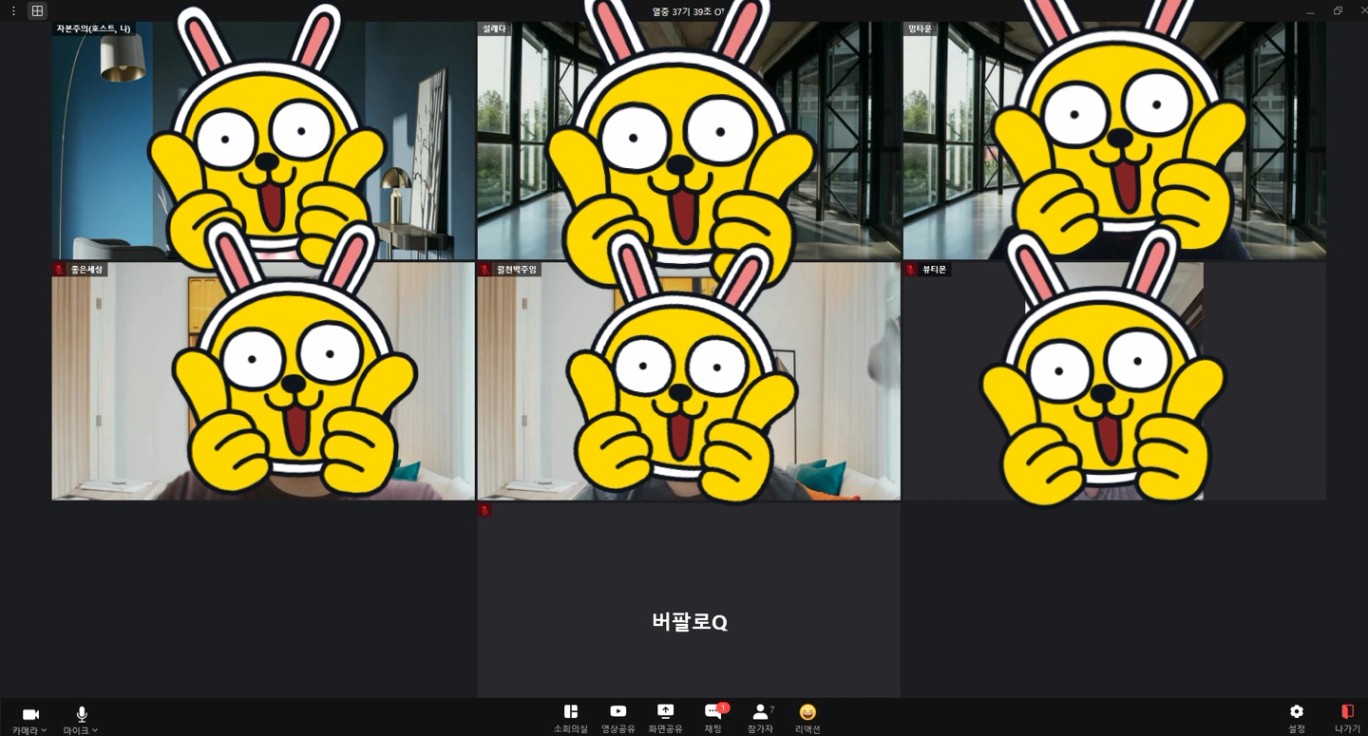
Task: Open the 소회의실 breakout rooms icon
Action: click(x=571, y=712)
